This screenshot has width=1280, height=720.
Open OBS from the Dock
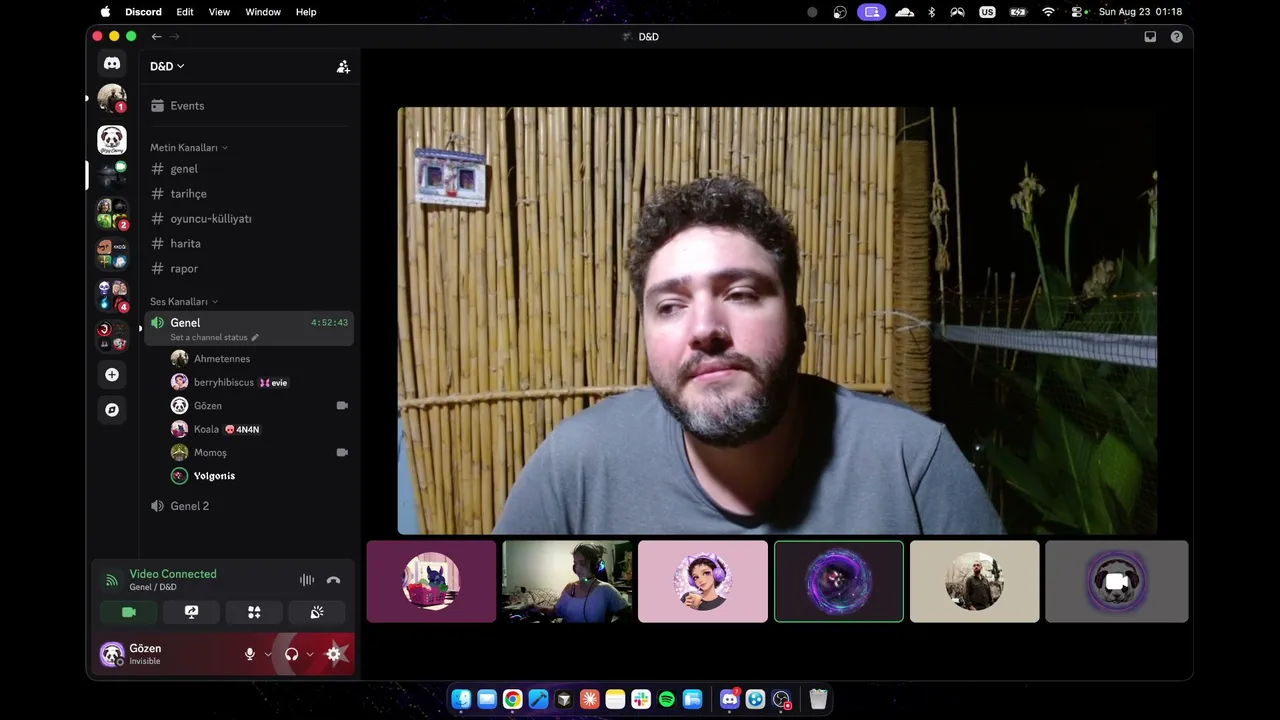click(782, 700)
